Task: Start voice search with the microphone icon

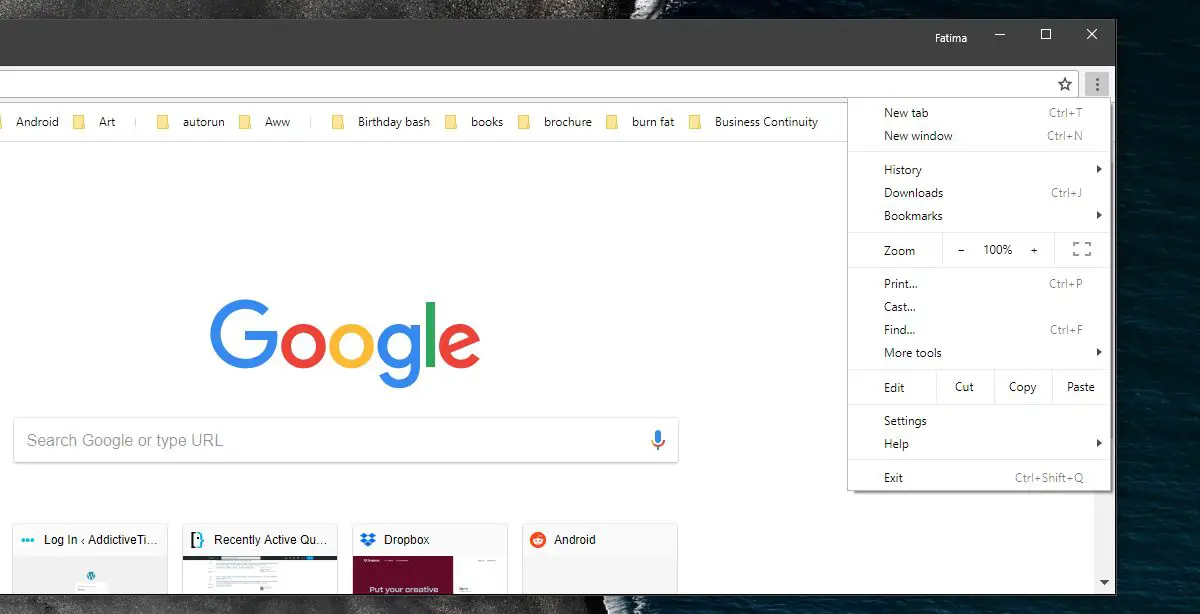Action: coord(657,440)
